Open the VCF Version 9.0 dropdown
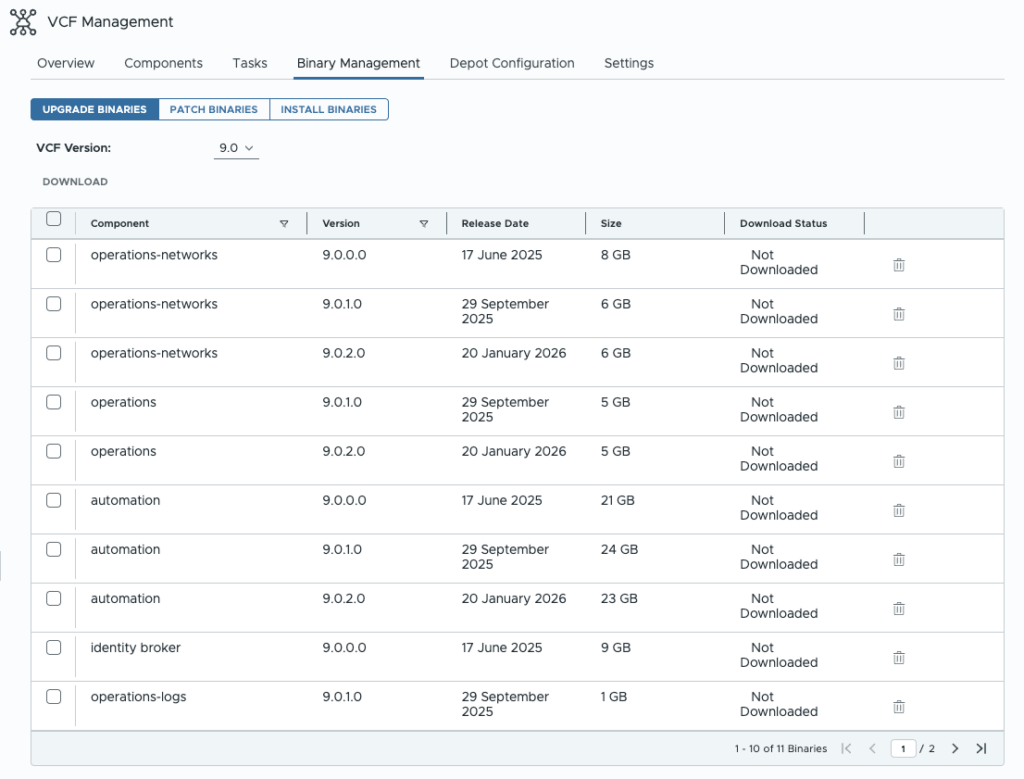1024x779 pixels. click(236, 148)
